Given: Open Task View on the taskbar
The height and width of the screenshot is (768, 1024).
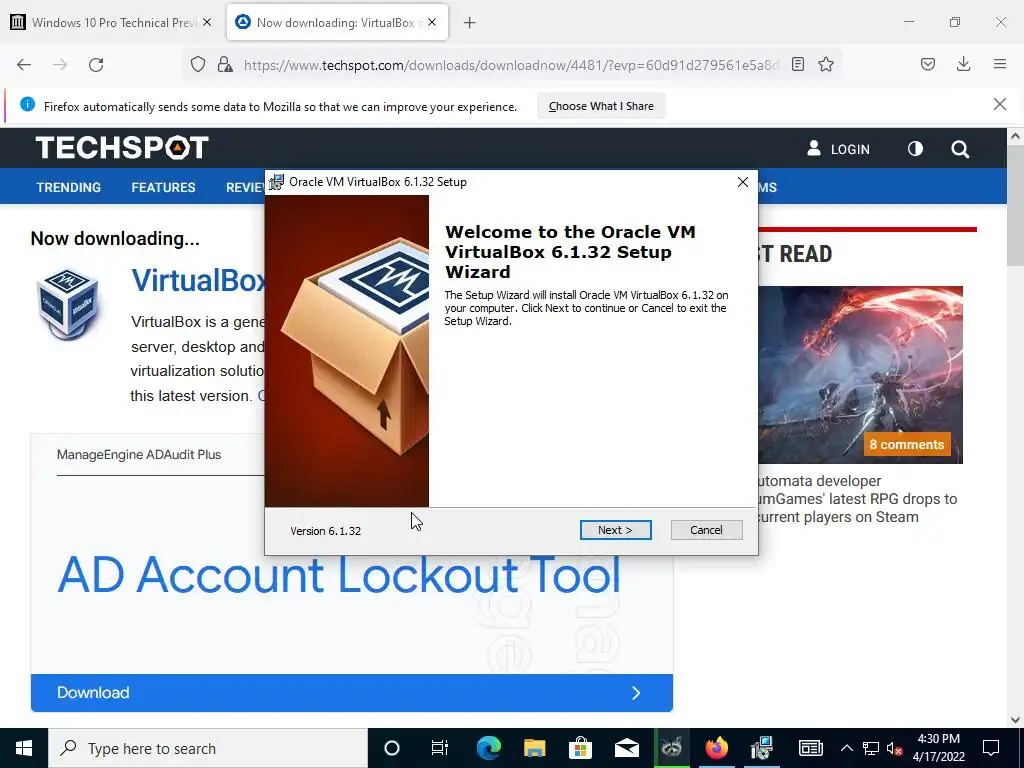Looking at the screenshot, I should coord(440,748).
